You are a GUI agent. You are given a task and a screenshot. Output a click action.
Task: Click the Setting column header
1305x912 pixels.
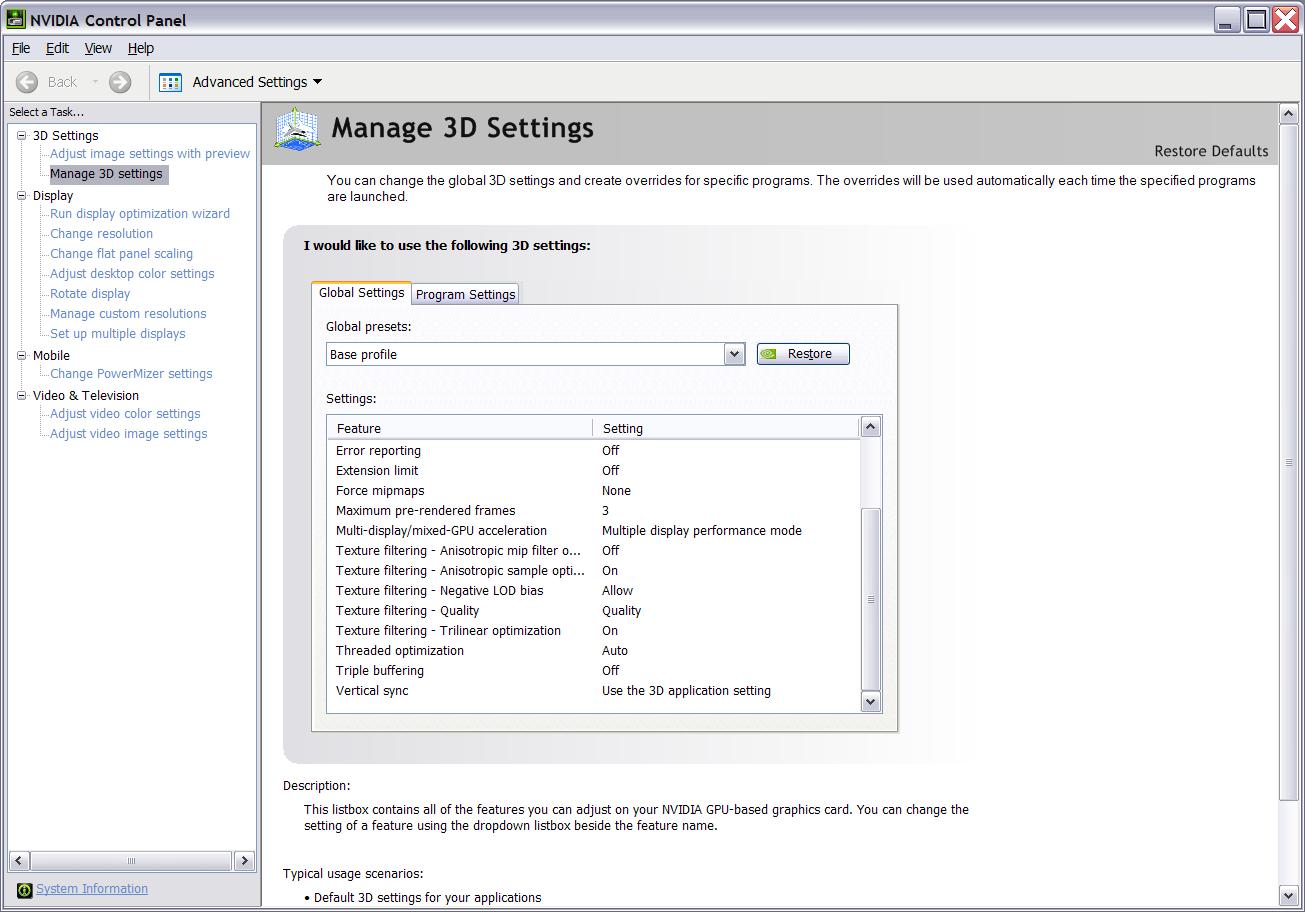point(726,428)
